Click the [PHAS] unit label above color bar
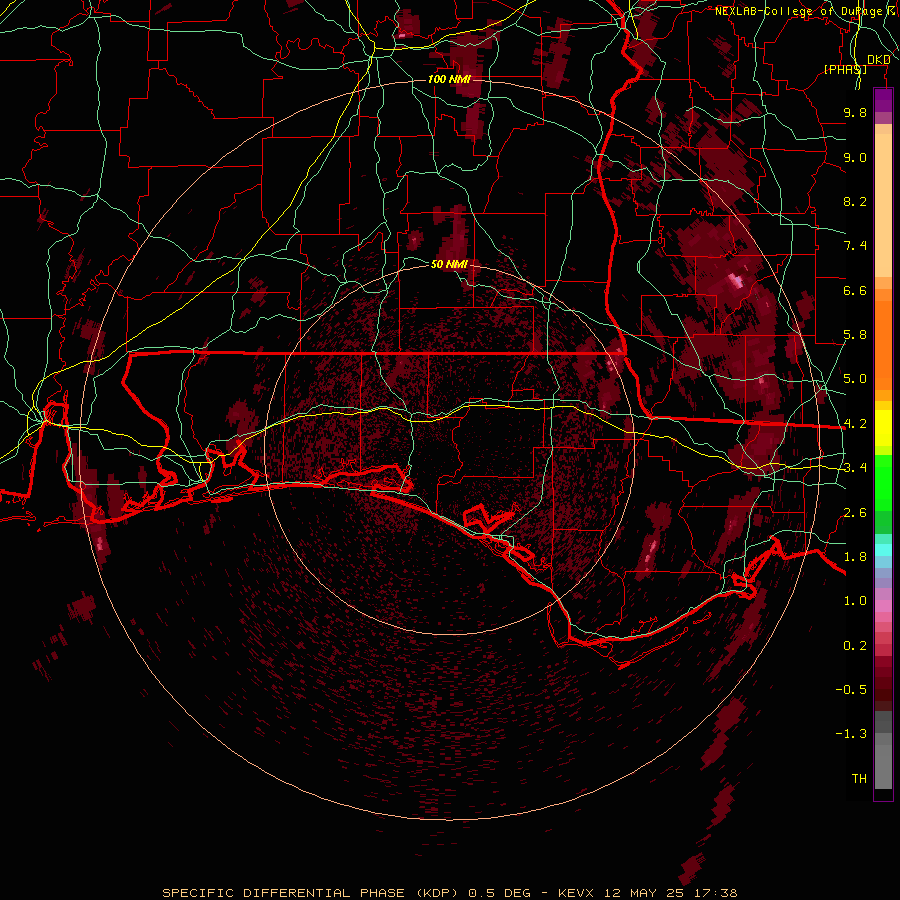 [845, 69]
